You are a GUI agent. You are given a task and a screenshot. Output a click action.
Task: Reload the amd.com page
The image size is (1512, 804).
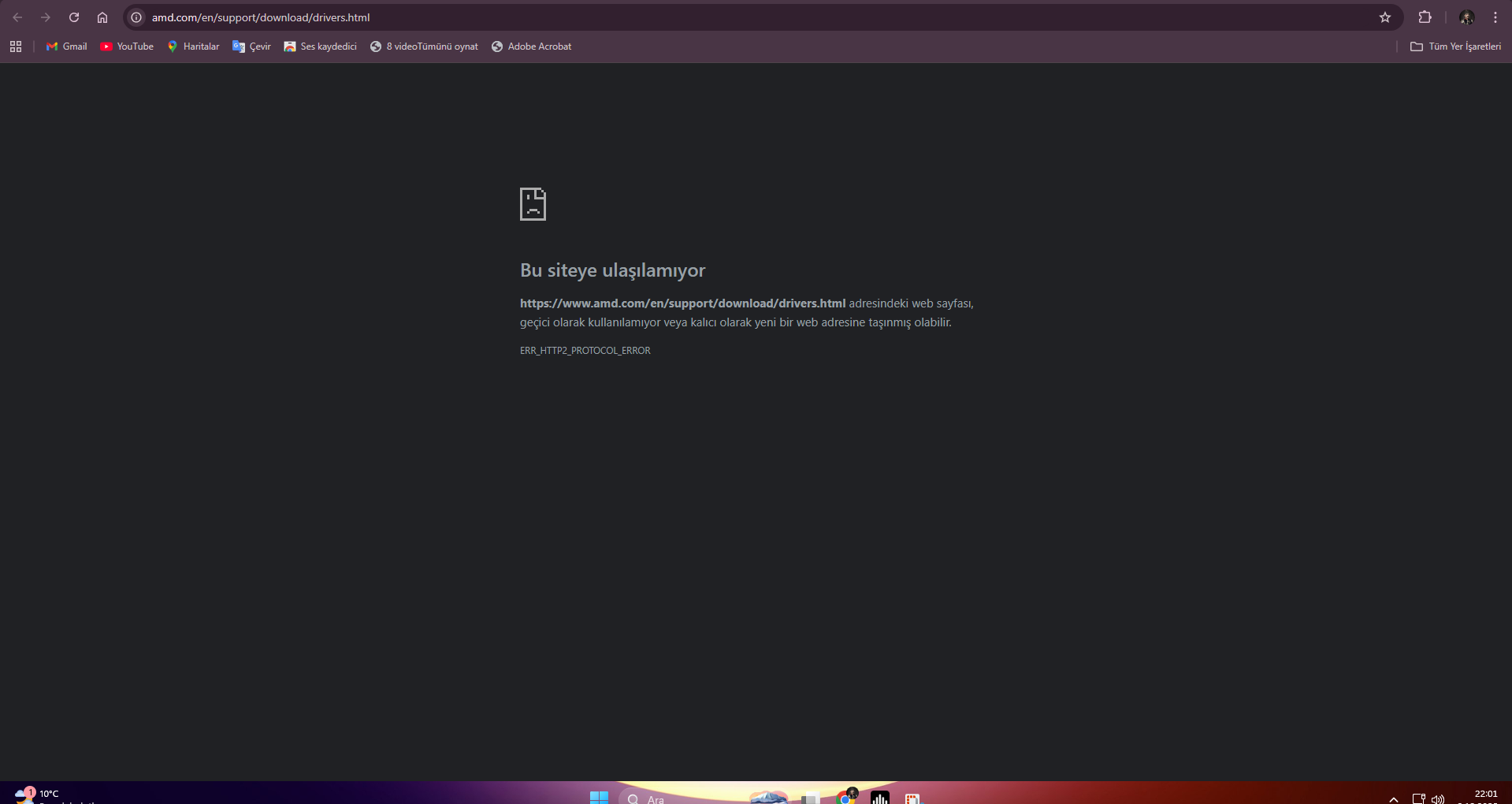[74, 17]
